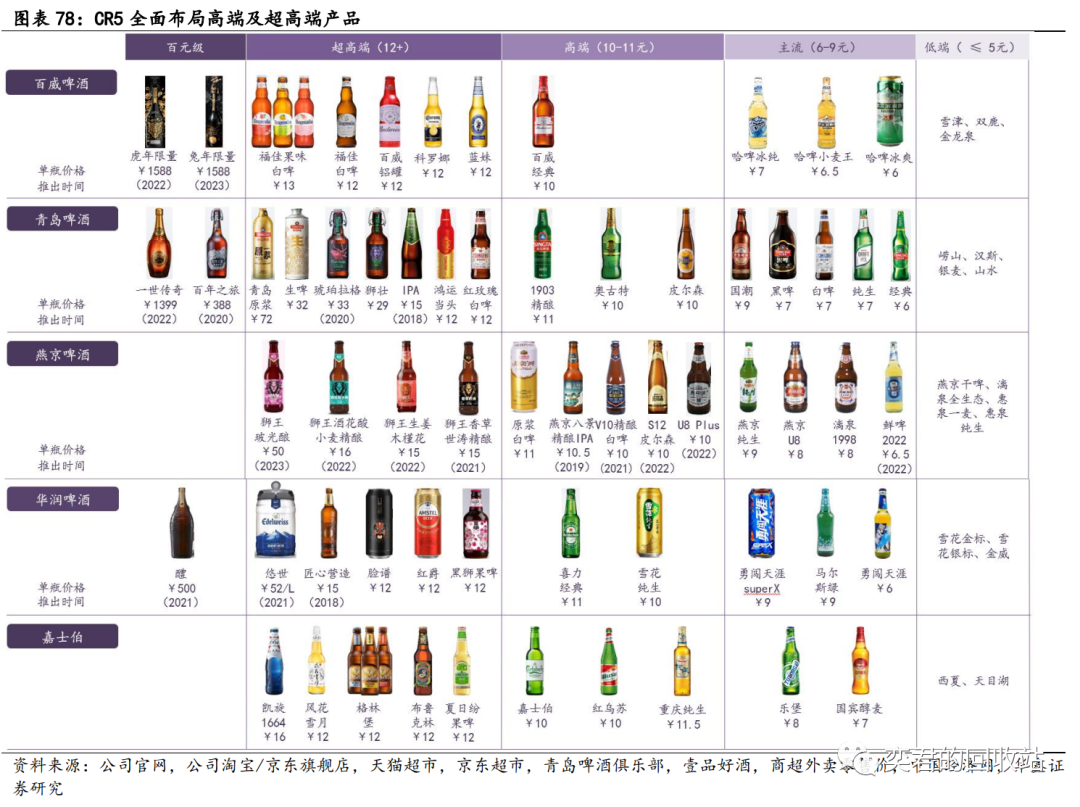Screen dimensions: 1080x807
Task: Click the 漓泉1998 bottle image
Action: [845, 377]
